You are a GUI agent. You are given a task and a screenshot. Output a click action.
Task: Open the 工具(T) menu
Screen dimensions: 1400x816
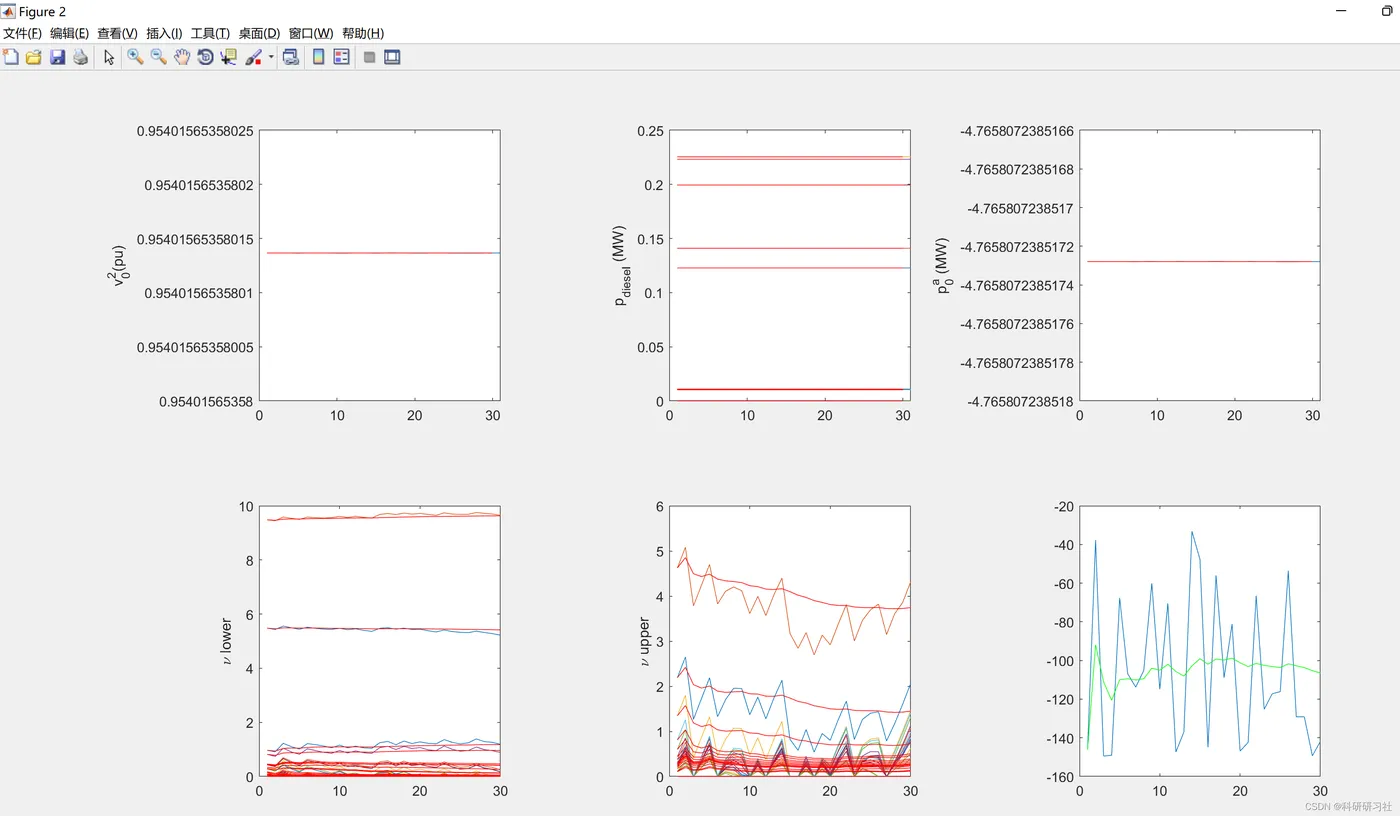pyautogui.click(x=210, y=33)
